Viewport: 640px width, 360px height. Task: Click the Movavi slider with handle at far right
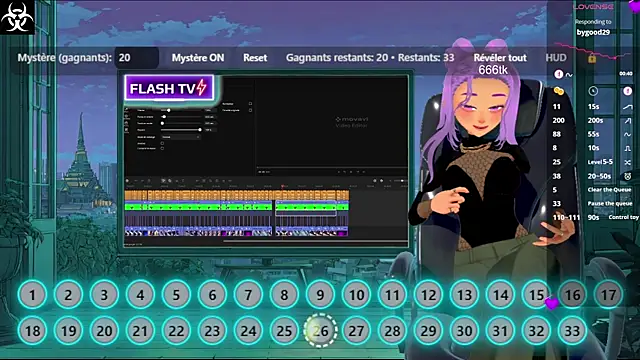[x=181, y=130]
